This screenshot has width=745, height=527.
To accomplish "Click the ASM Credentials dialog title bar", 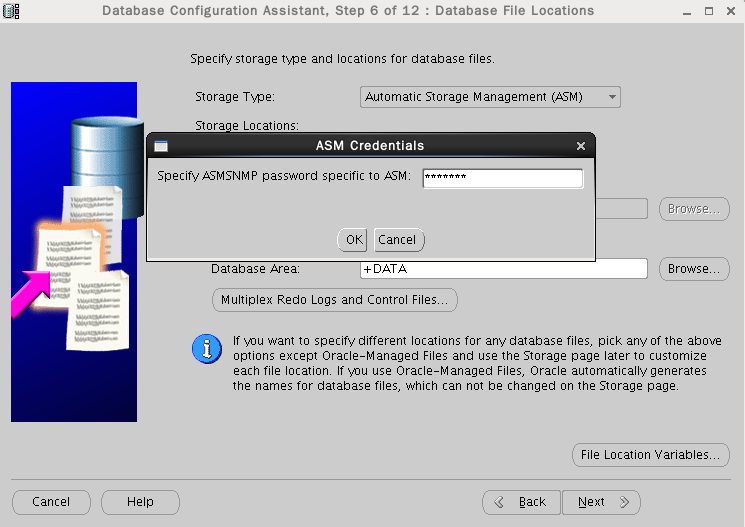I will tap(370, 146).
